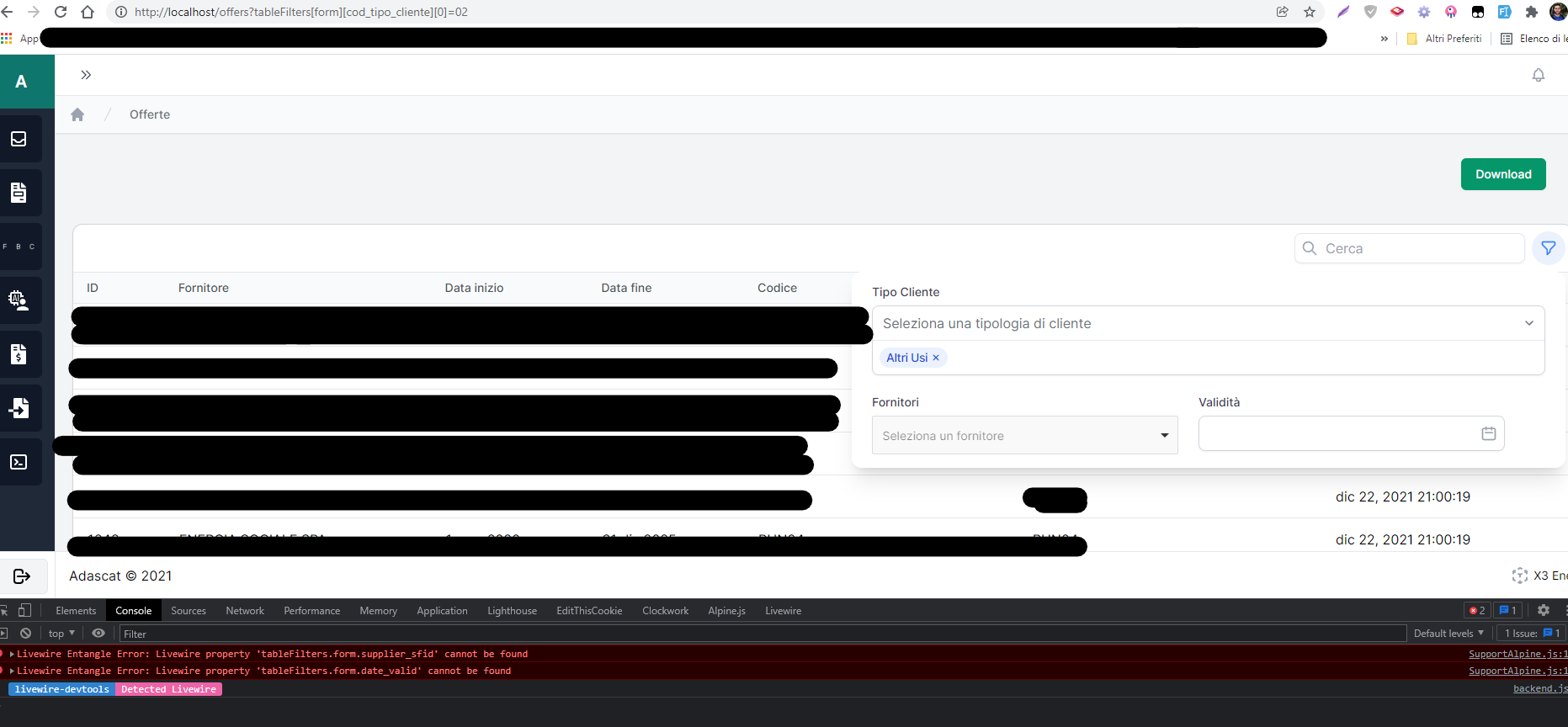Click the Download button
This screenshot has width=1568, height=727.
click(1503, 174)
